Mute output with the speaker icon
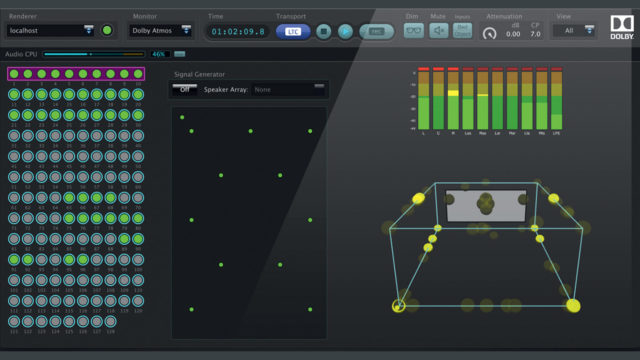640x360 pixels. click(x=438, y=31)
